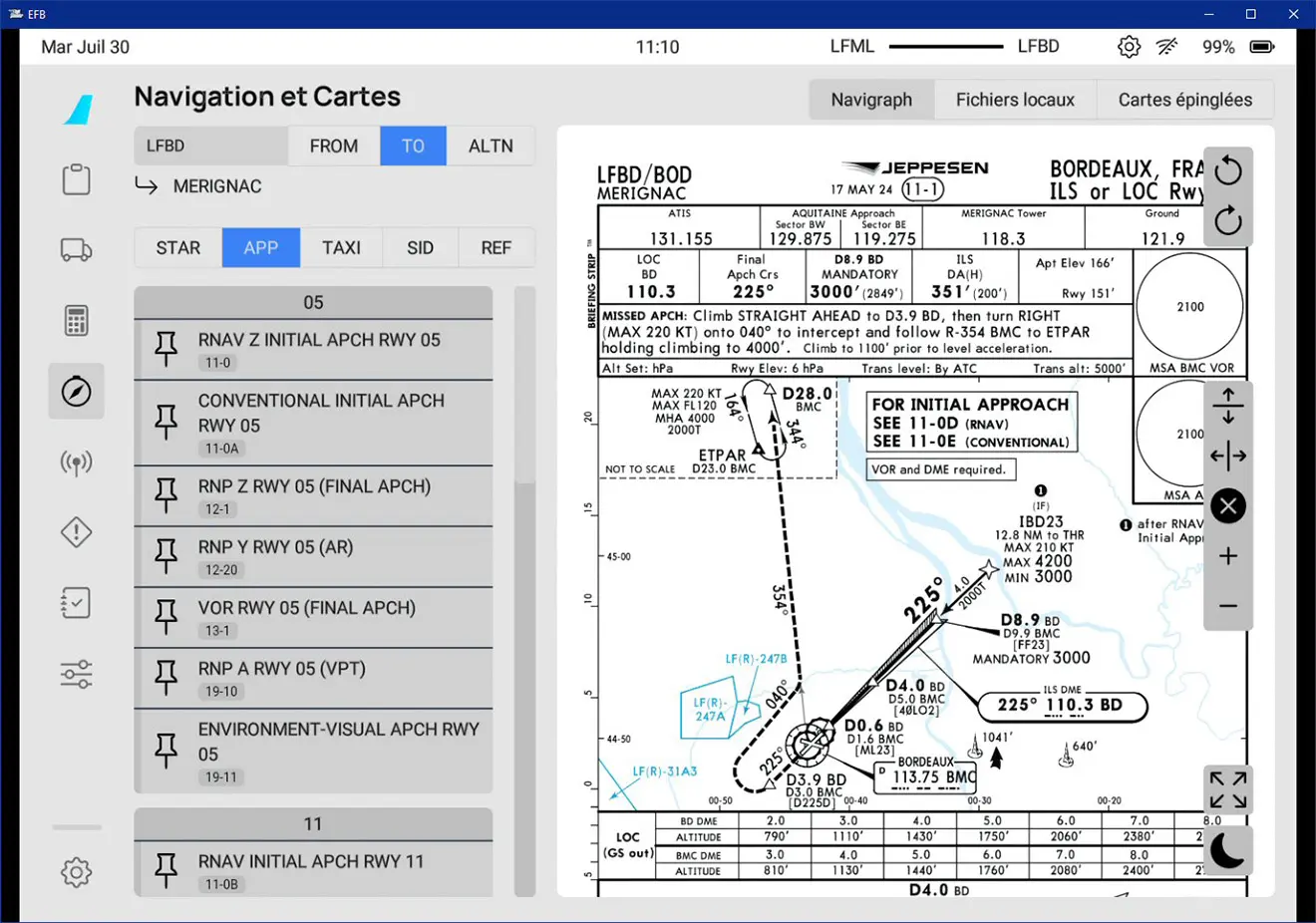
Task: Select the APP chart category
Action: pyautogui.click(x=261, y=248)
